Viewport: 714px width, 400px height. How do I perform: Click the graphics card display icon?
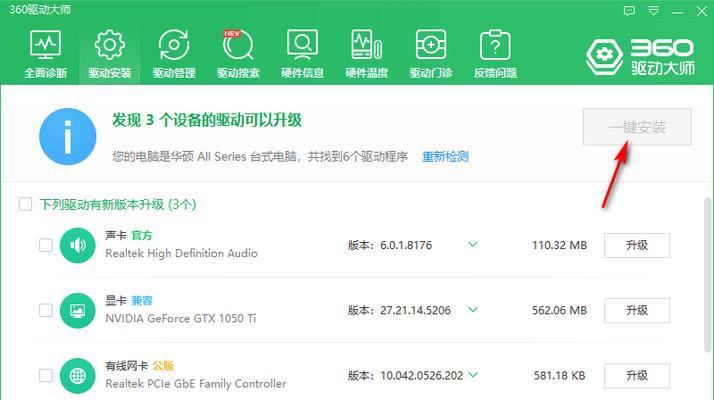(77, 310)
